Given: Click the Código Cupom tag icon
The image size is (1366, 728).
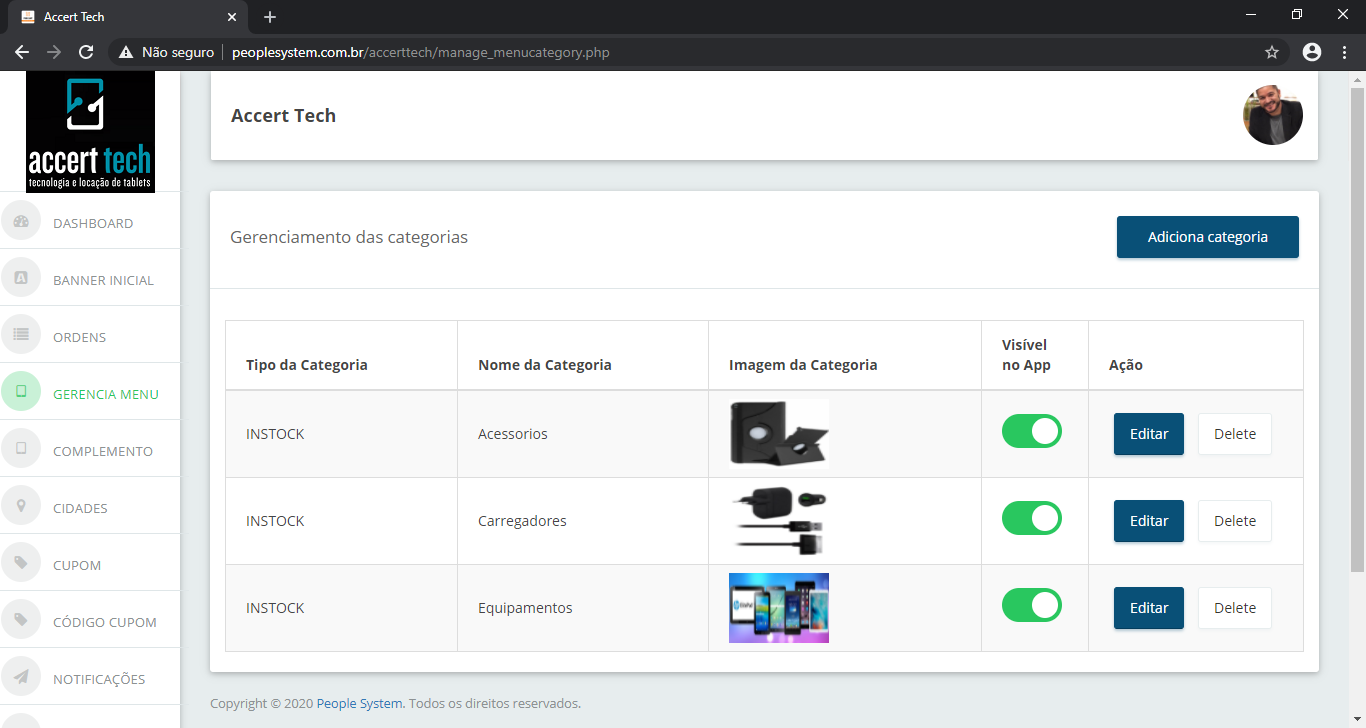Looking at the screenshot, I should [x=21, y=620].
